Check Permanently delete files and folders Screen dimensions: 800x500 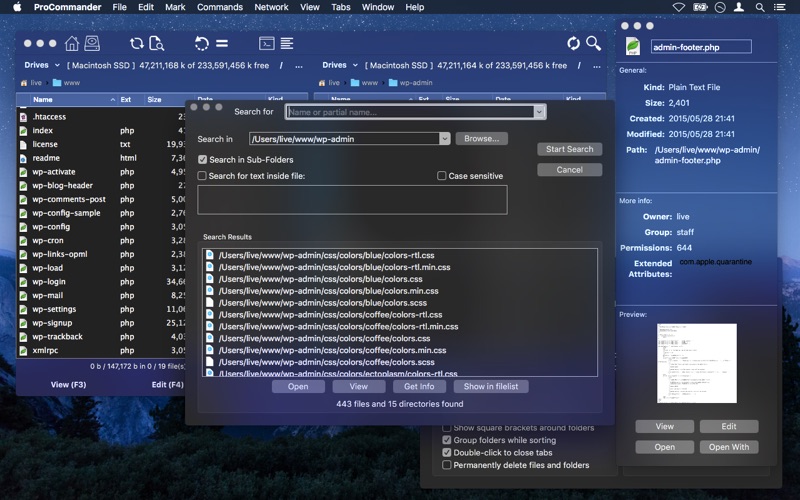click(x=447, y=465)
